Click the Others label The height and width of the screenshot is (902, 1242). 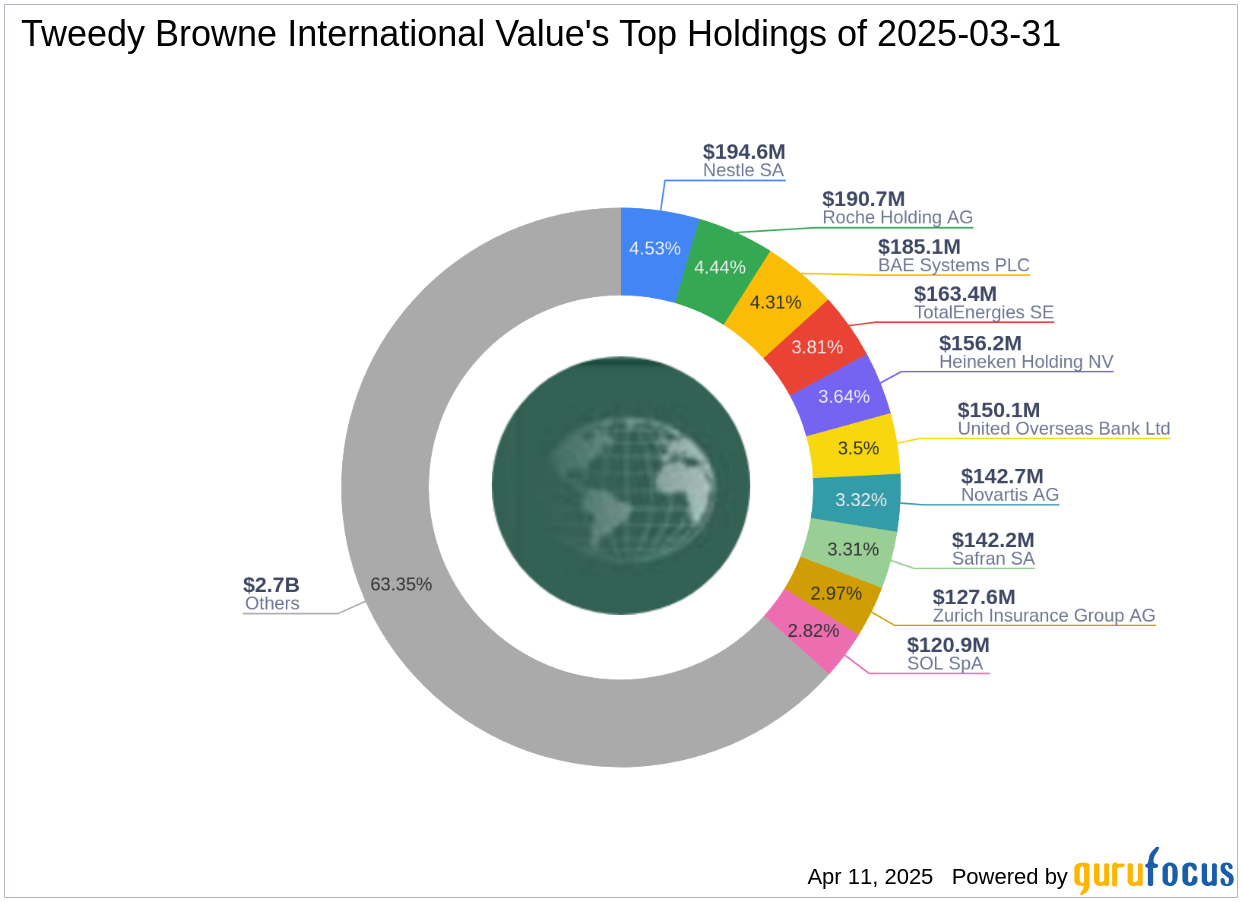(x=271, y=604)
